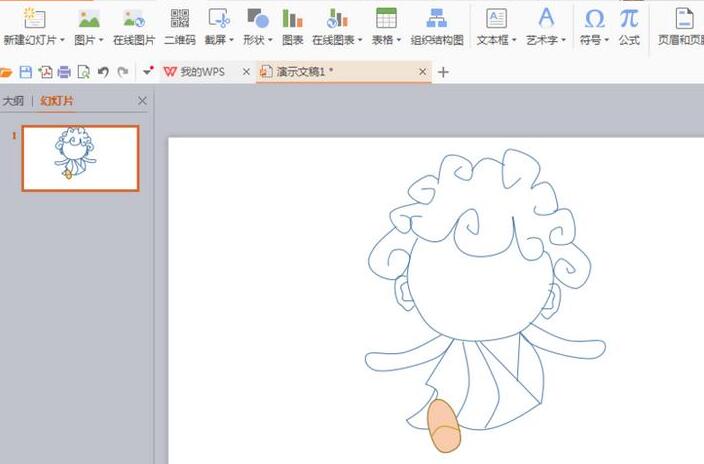The width and height of the screenshot is (704, 464).
Task: Expand the 表格 dropdown arrow
Action: pos(399,40)
